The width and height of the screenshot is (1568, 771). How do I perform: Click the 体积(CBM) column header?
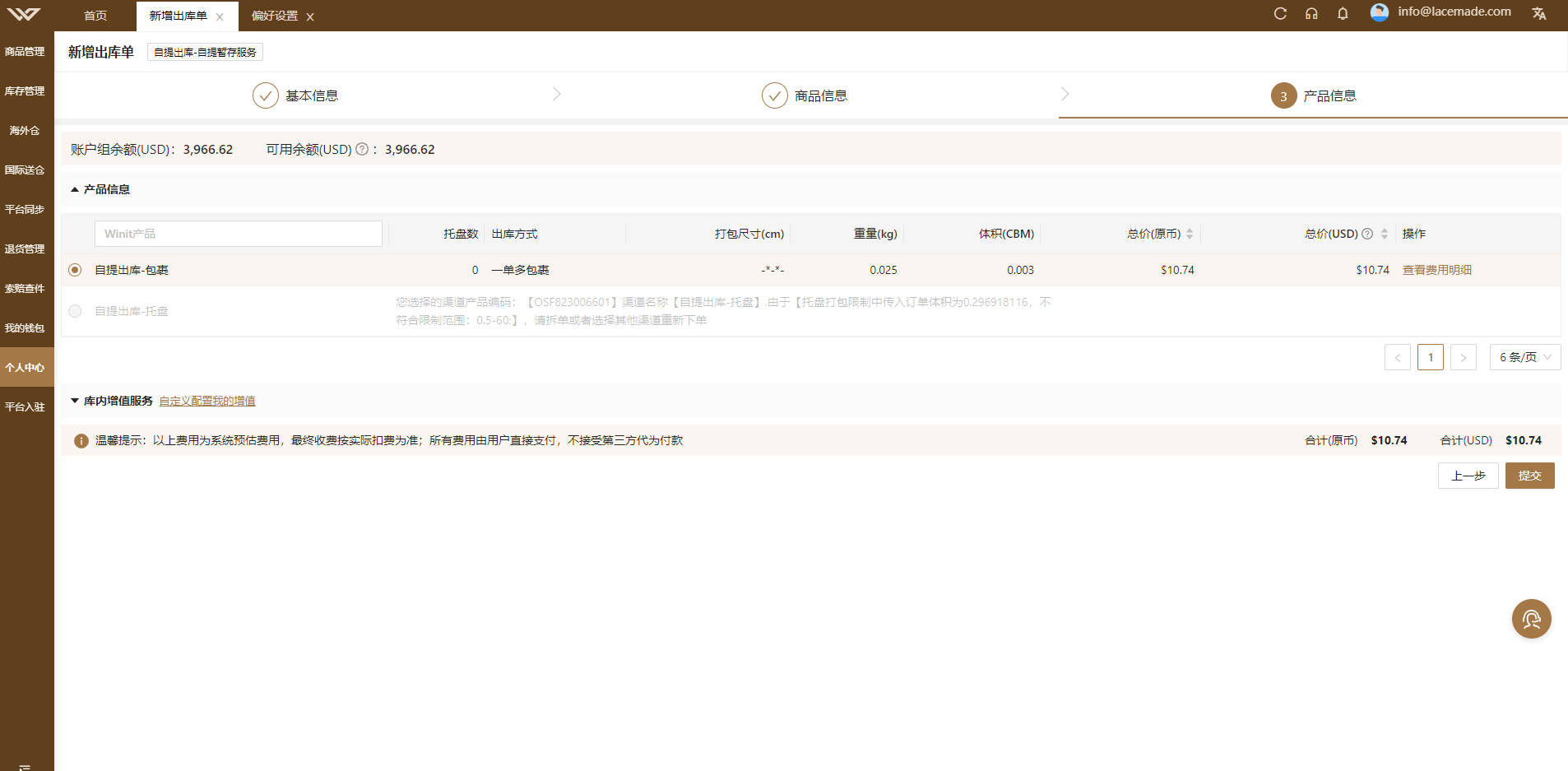[1006, 234]
